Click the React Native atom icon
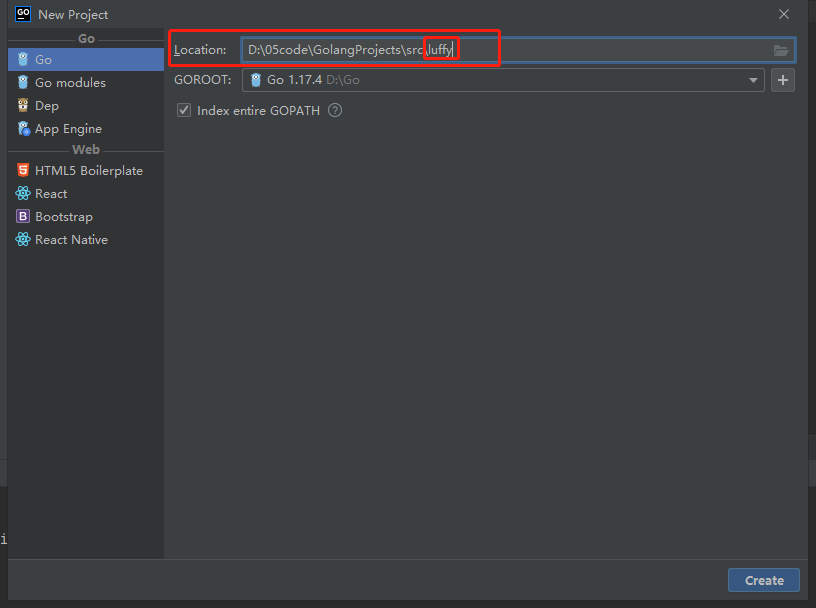The image size is (816, 608). [23, 239]
